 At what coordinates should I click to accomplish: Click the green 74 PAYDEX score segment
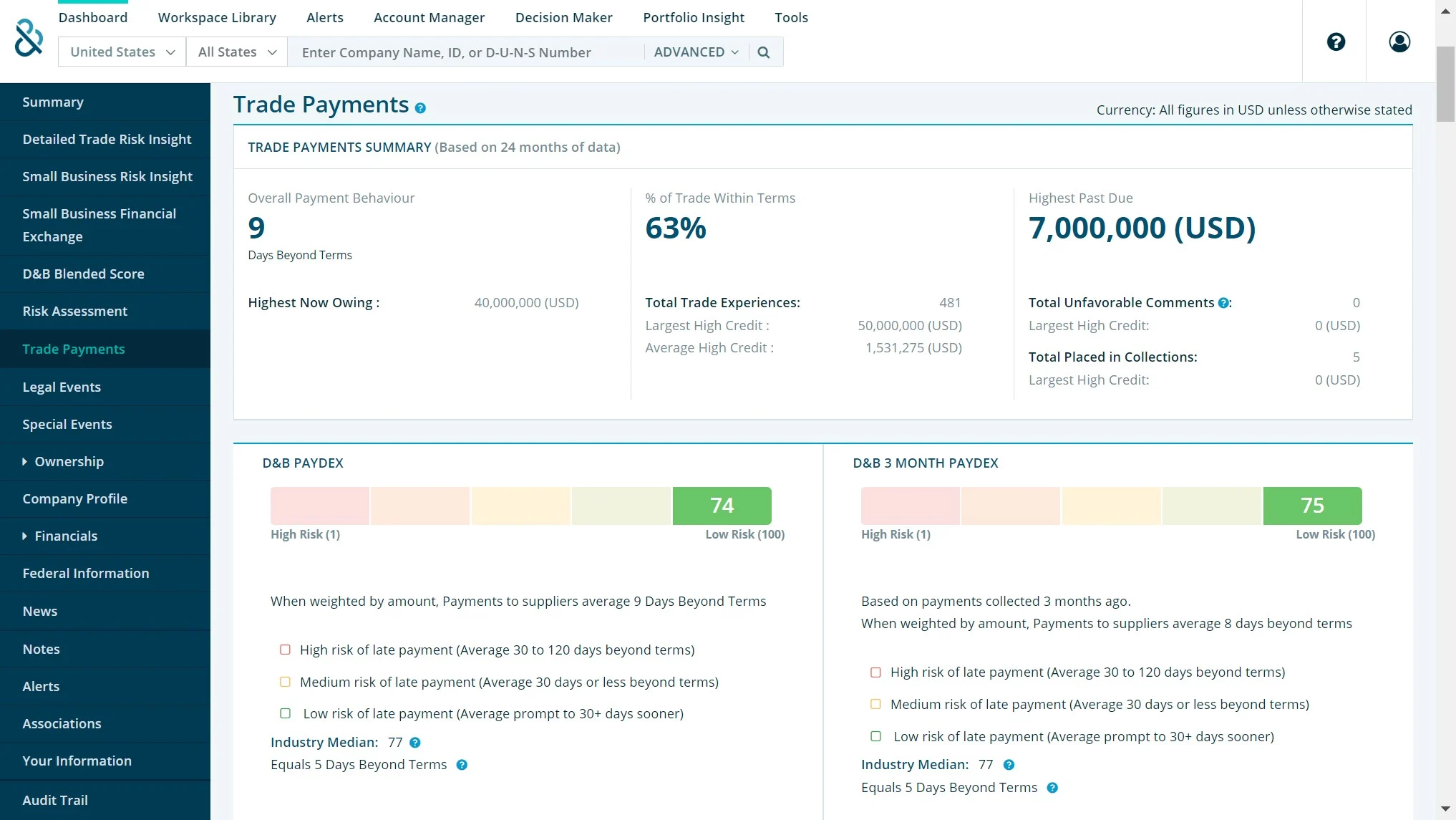pyautogui.click(x=722, y=506)
